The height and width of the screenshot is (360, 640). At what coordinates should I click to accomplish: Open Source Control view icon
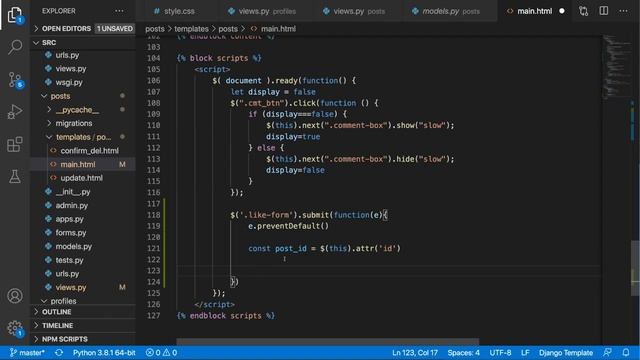16,80
